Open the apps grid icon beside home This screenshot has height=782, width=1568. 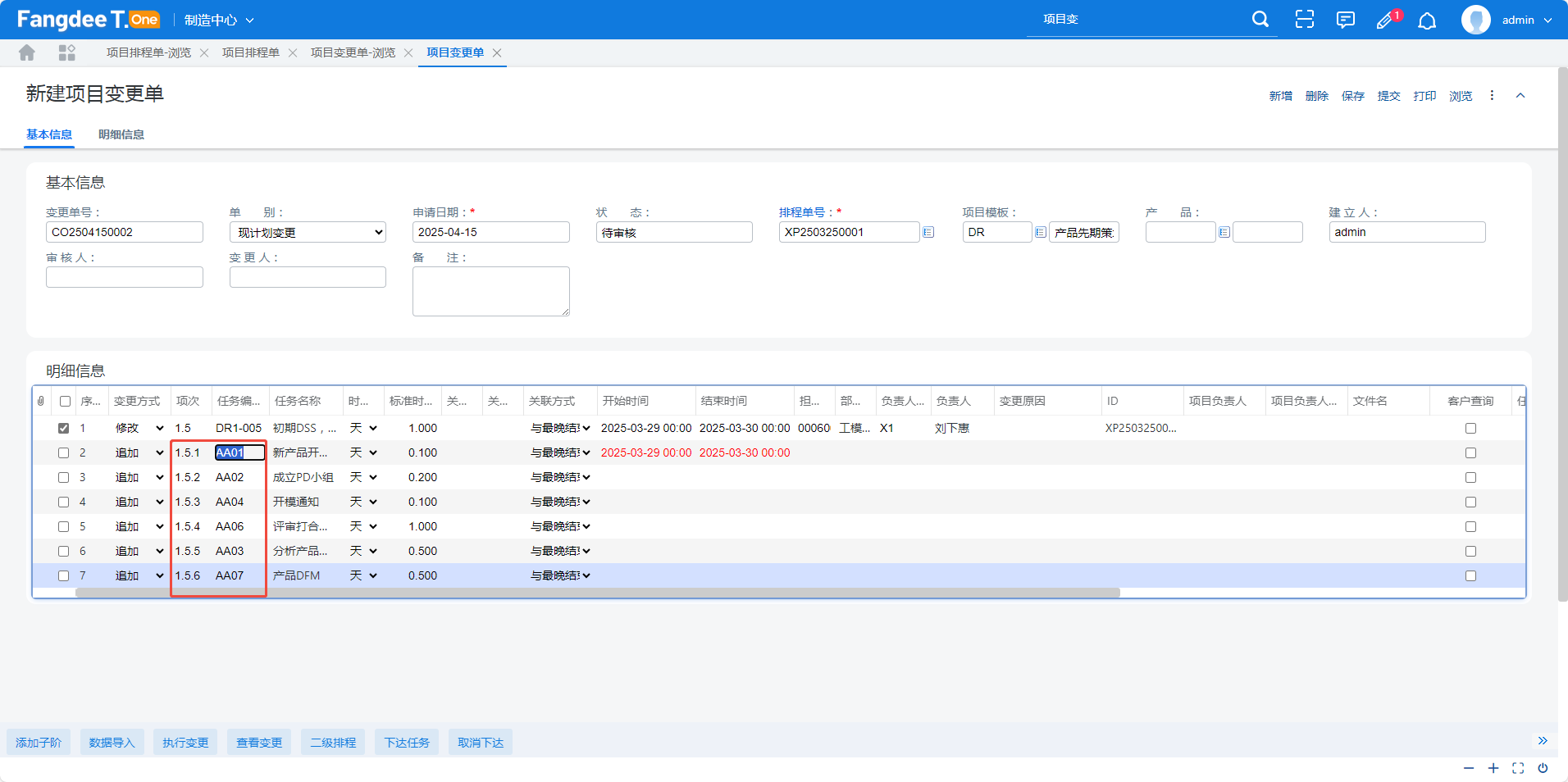[x=67, y=52]
